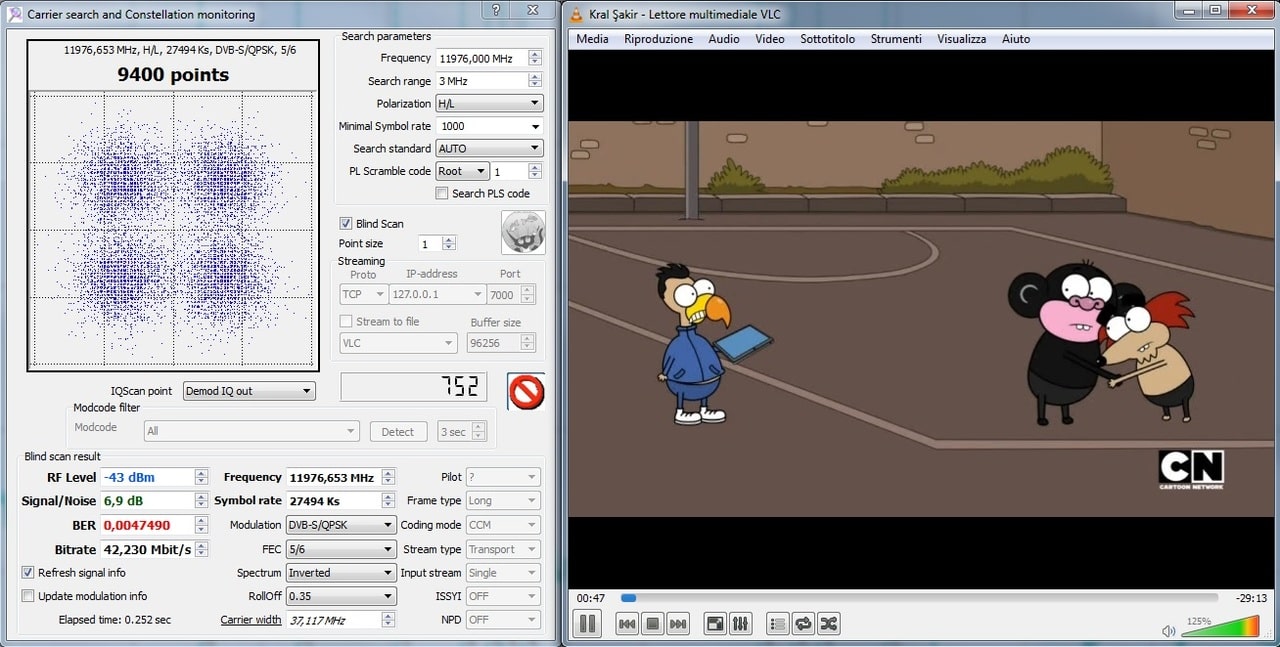Viewport: 1280px width, 647px height.
Task: Open the Spectrum Inverted dropdown
Action: click(340, 572)
